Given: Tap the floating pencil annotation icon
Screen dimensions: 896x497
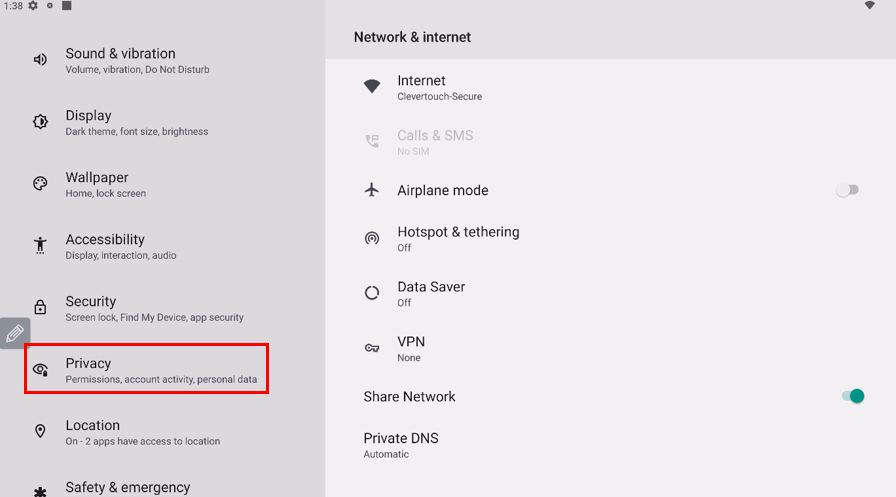Looking at the screenshot, I should [15, 333].
